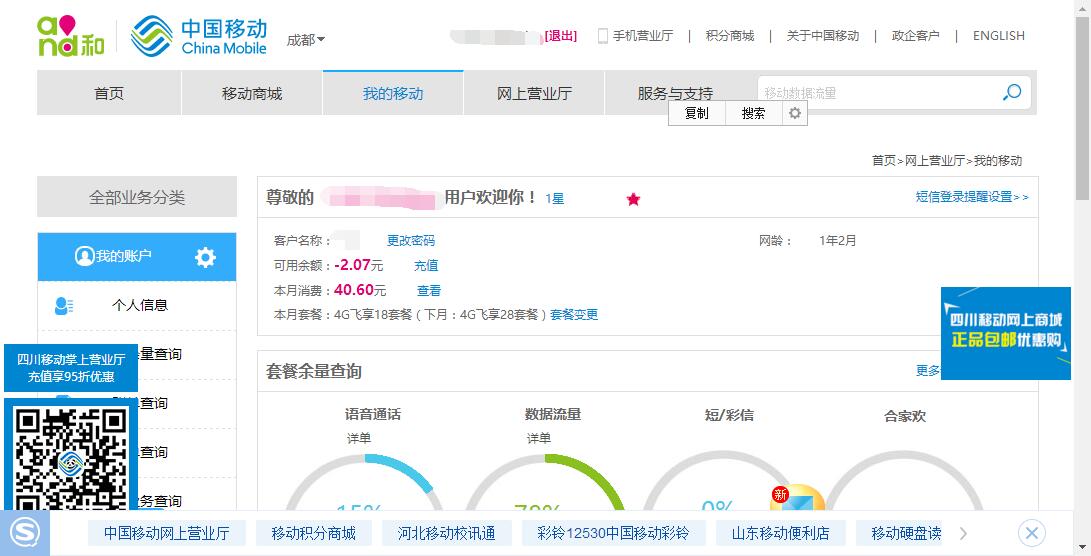Open 政企客户 link
This screenshot has height=556, width=1091.
[916, 35]
